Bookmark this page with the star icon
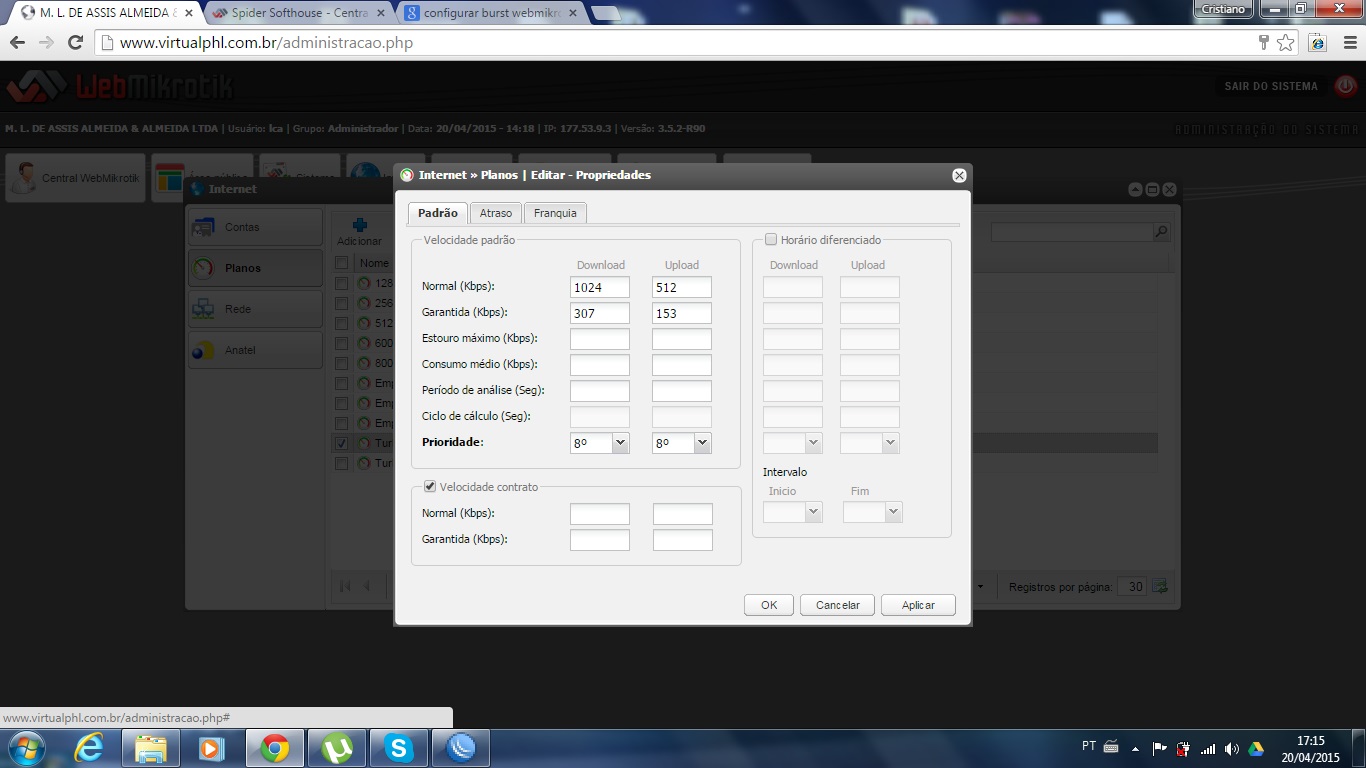 (x=1286, y=43)
